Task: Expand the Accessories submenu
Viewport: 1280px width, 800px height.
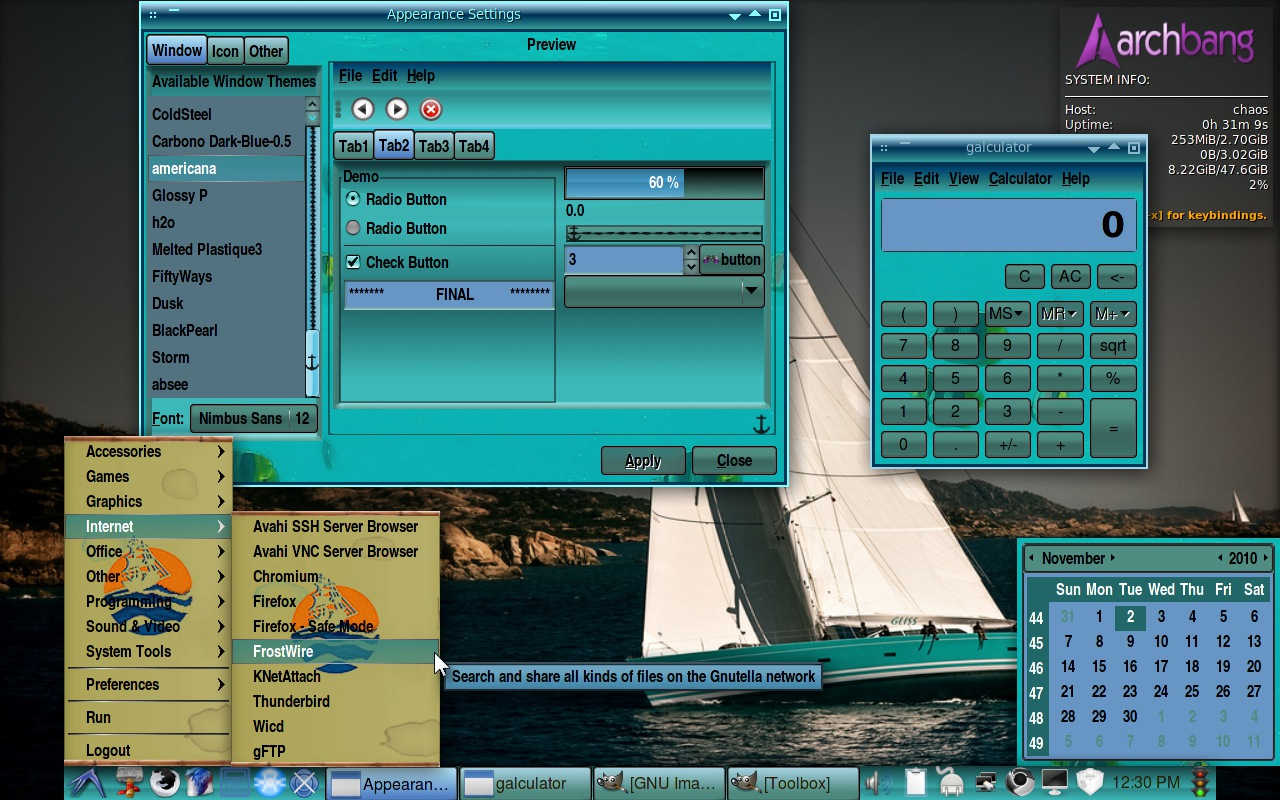Action: click(x=149, y=451)
